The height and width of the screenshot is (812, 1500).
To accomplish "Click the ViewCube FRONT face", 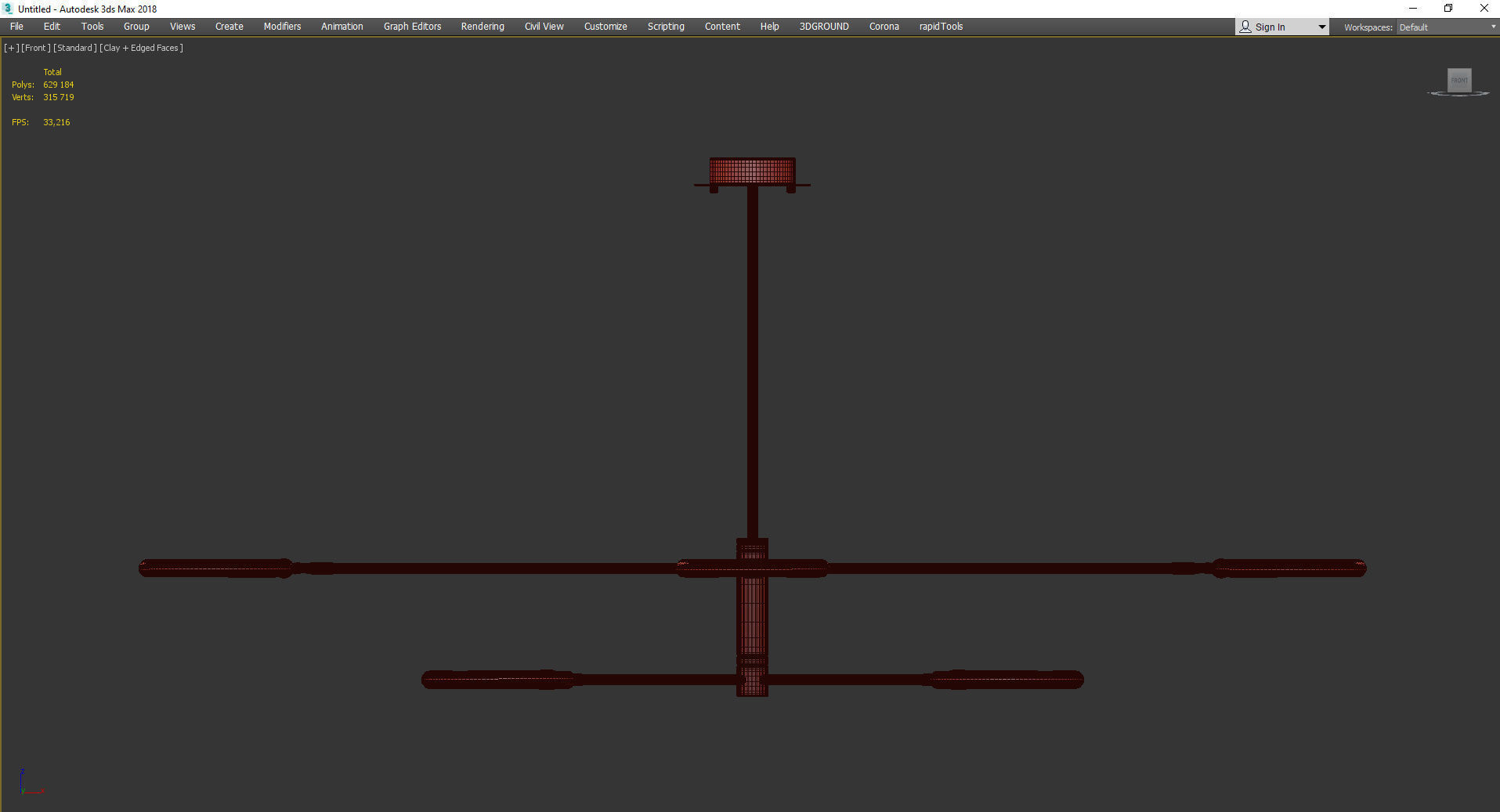I will point(1459,80).
